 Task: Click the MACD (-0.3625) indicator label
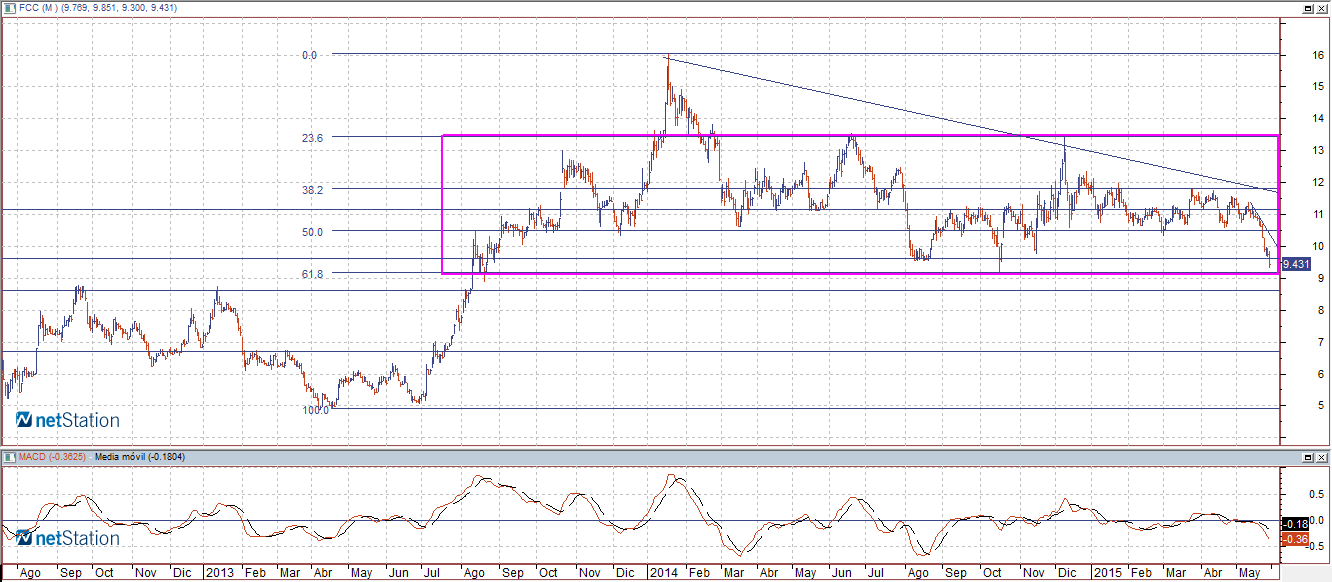pyautogui.click(x=53, y=457)
